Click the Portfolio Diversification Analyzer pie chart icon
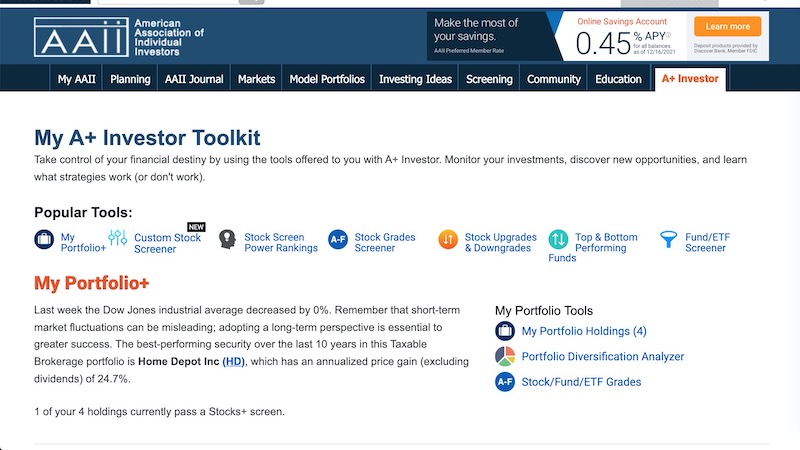 [x=505, y=356]
